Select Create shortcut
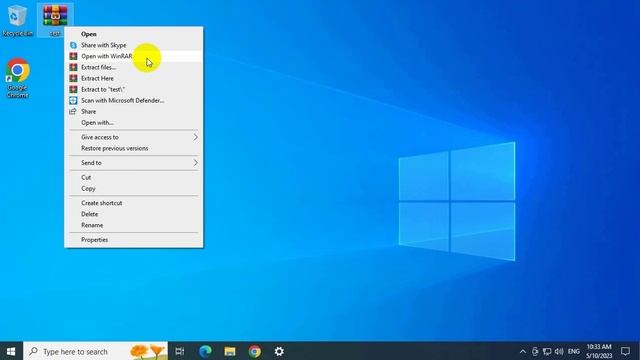Image resolution: width=640 pixels, height=360 pixels. coord(134,203)
